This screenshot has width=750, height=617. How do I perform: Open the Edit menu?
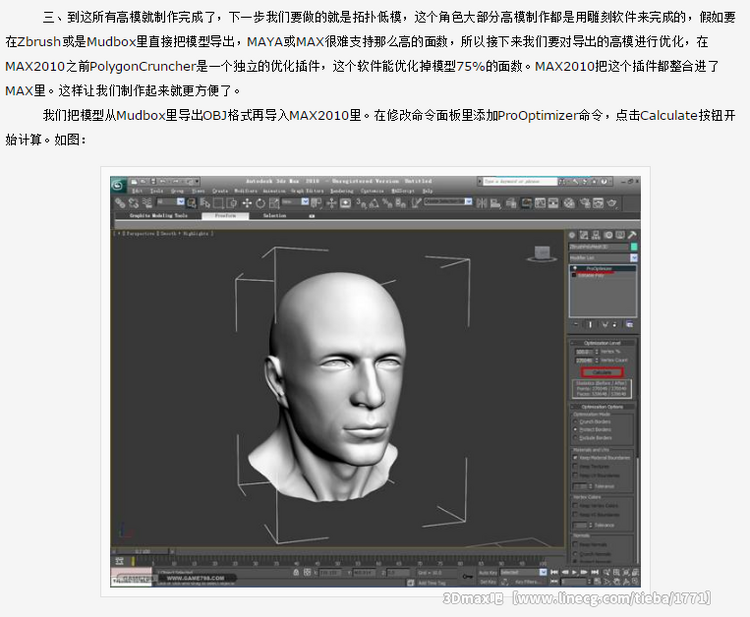137,191
